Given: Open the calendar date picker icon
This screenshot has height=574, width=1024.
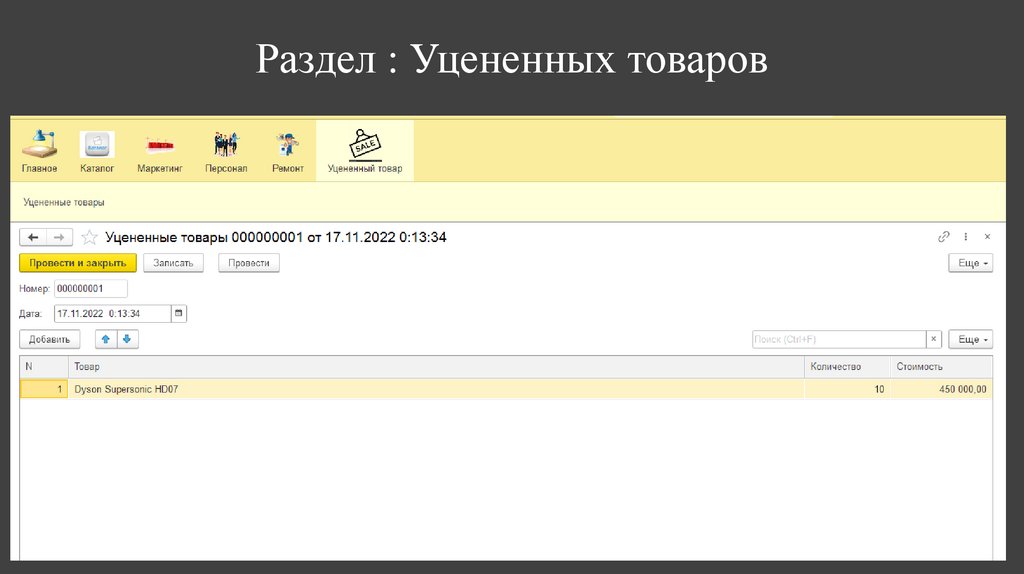Looking at the screenshot, I should coord(179,313).
